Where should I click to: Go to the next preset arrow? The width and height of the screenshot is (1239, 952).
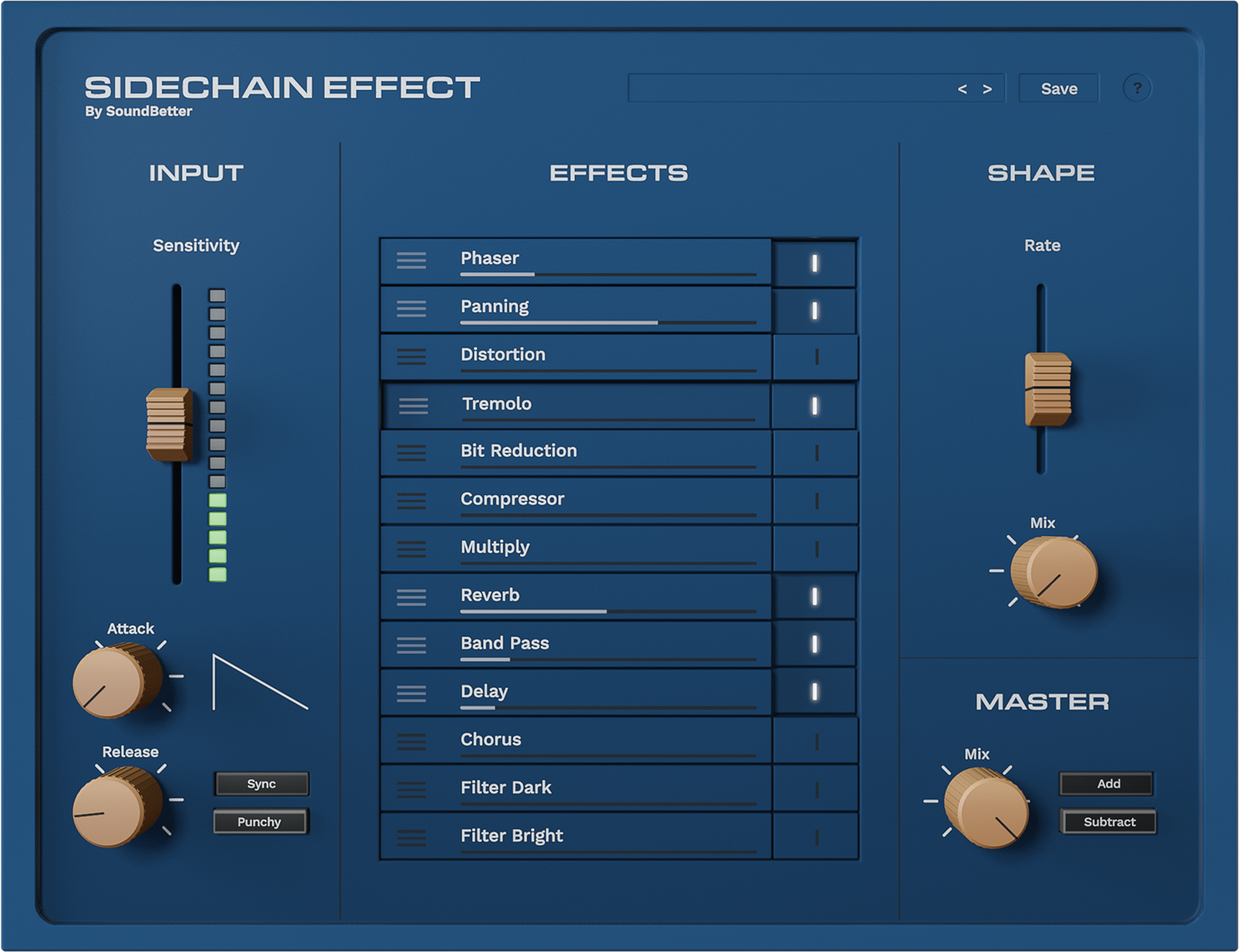(987, 89)
